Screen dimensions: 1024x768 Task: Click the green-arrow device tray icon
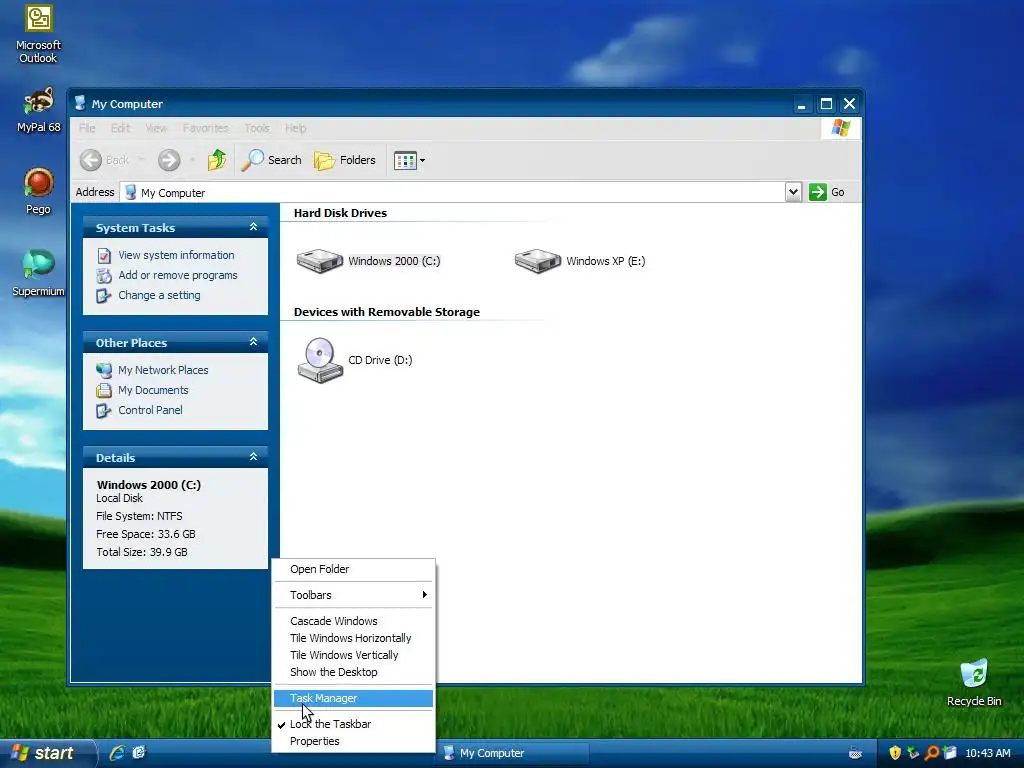(x=914, y=753)
